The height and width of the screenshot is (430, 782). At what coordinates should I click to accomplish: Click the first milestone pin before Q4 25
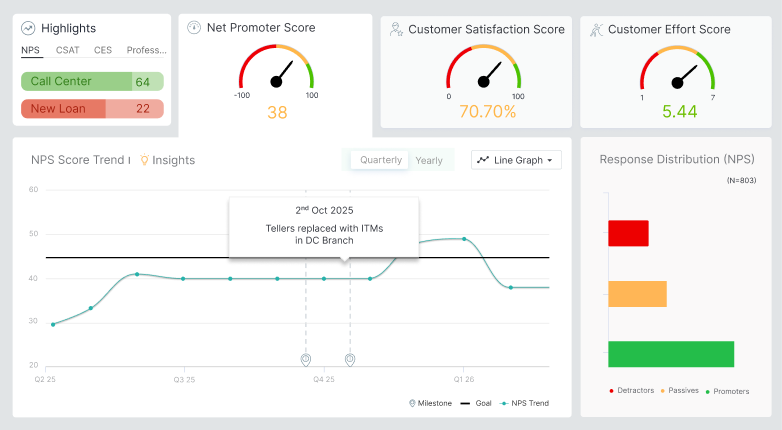click(x=306, y=359)
